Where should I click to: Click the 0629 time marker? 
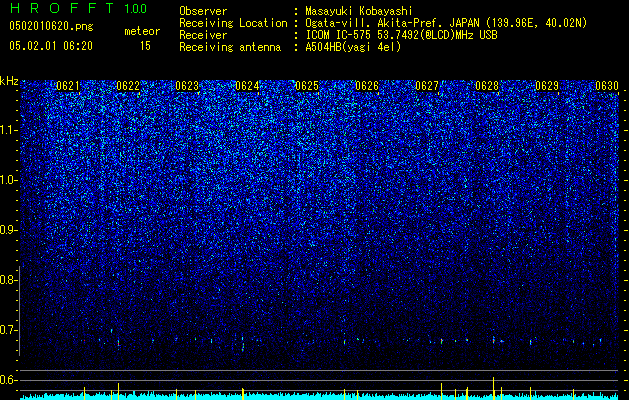click(x=547, y=86)
